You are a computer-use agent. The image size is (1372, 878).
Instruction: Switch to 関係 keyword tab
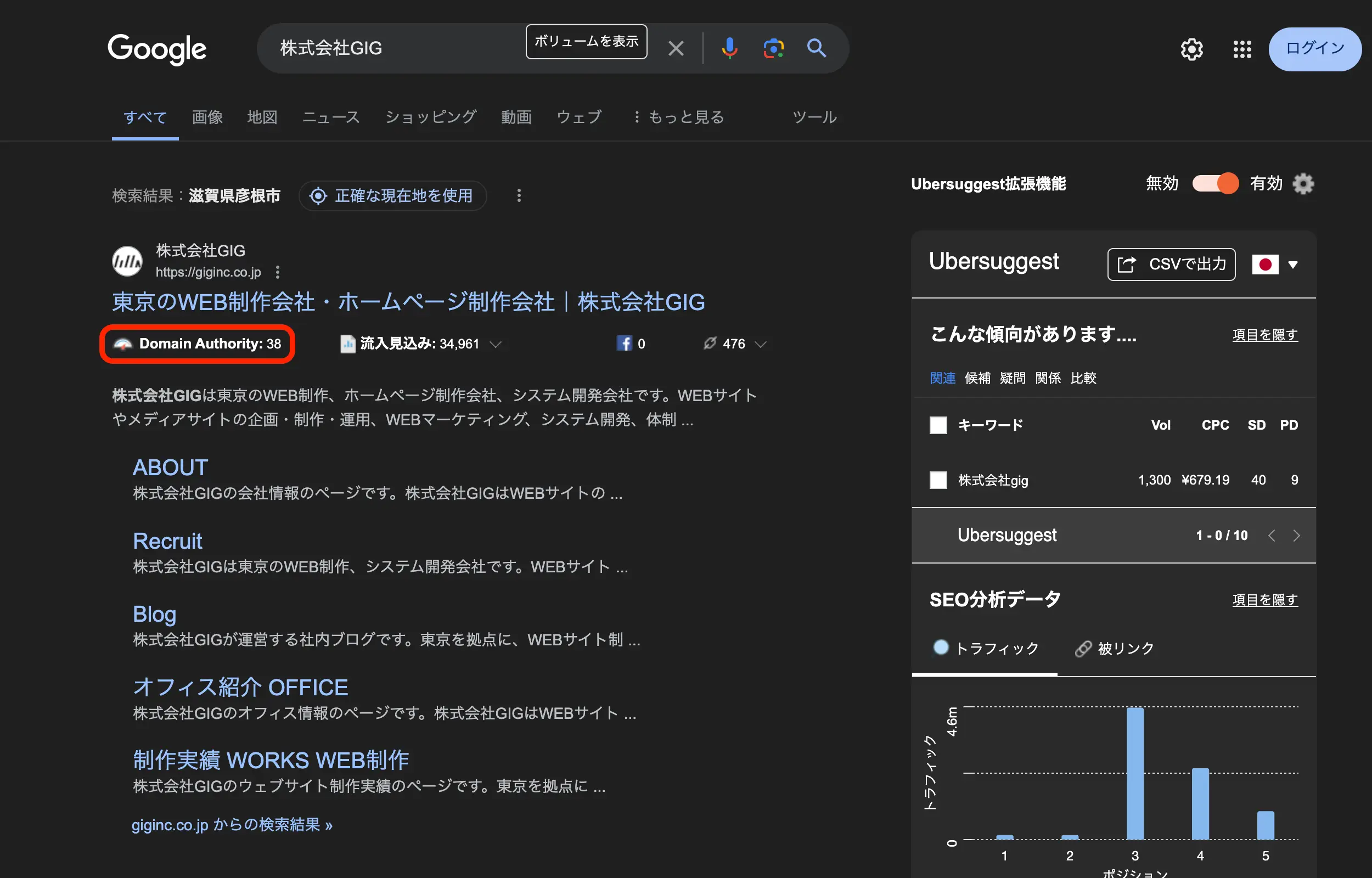pos(1048,378)
